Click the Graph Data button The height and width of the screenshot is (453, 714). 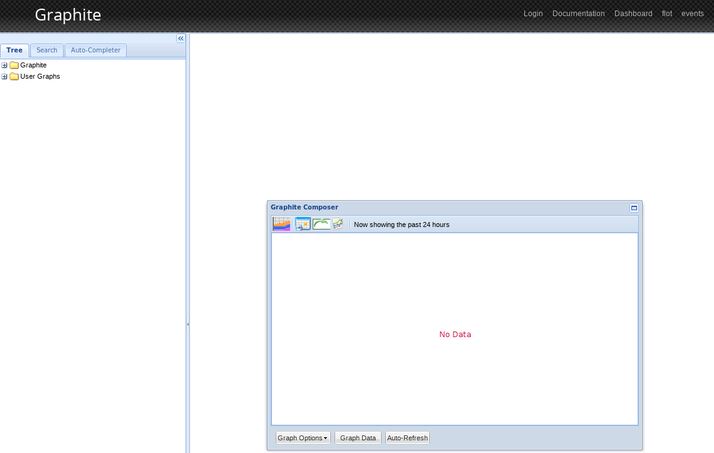click(358, 438)
